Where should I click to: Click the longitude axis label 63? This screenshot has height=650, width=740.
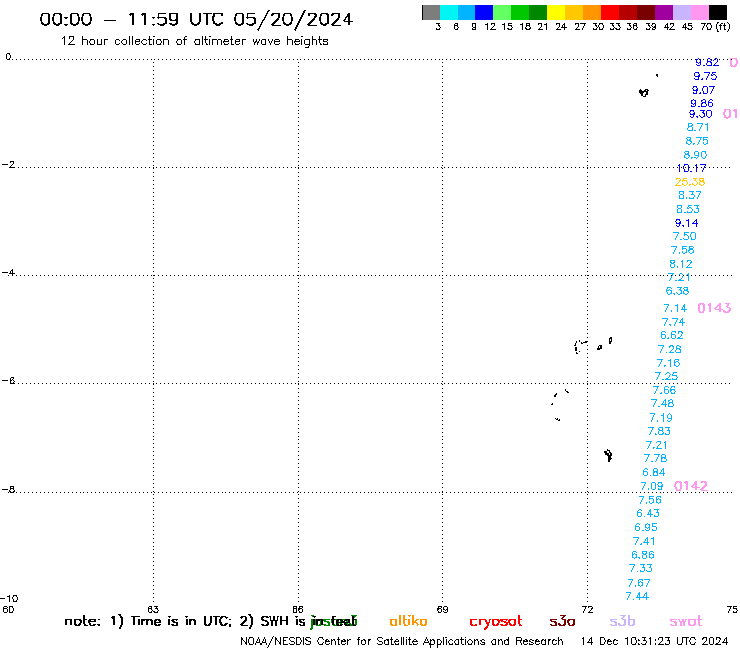tap(153, 609)
